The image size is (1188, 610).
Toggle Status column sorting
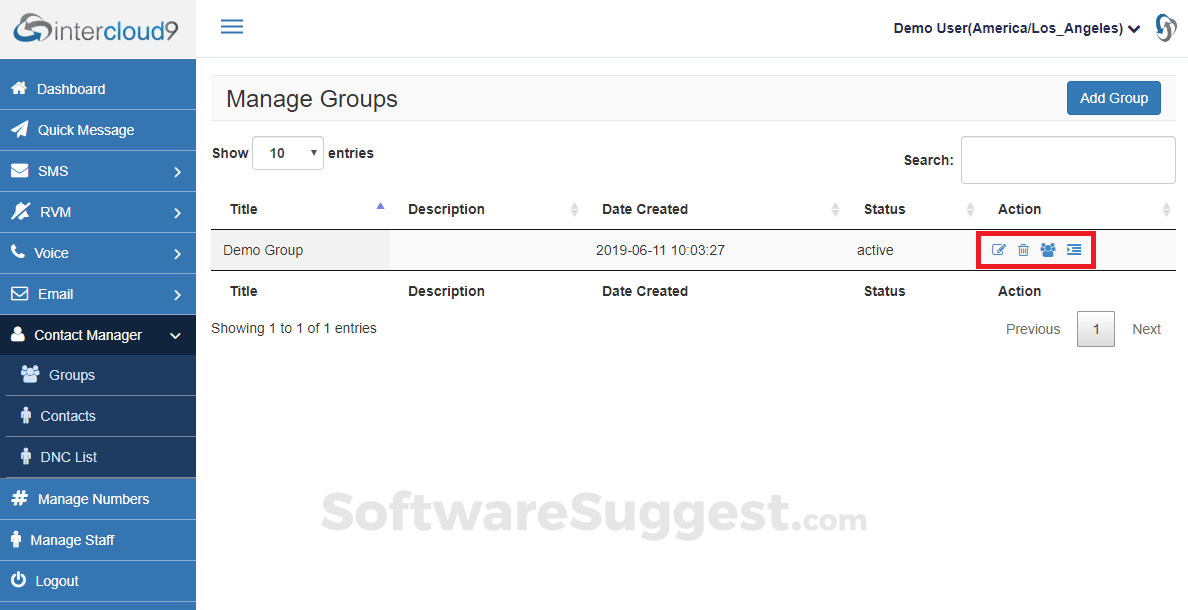tap(969, 209)
